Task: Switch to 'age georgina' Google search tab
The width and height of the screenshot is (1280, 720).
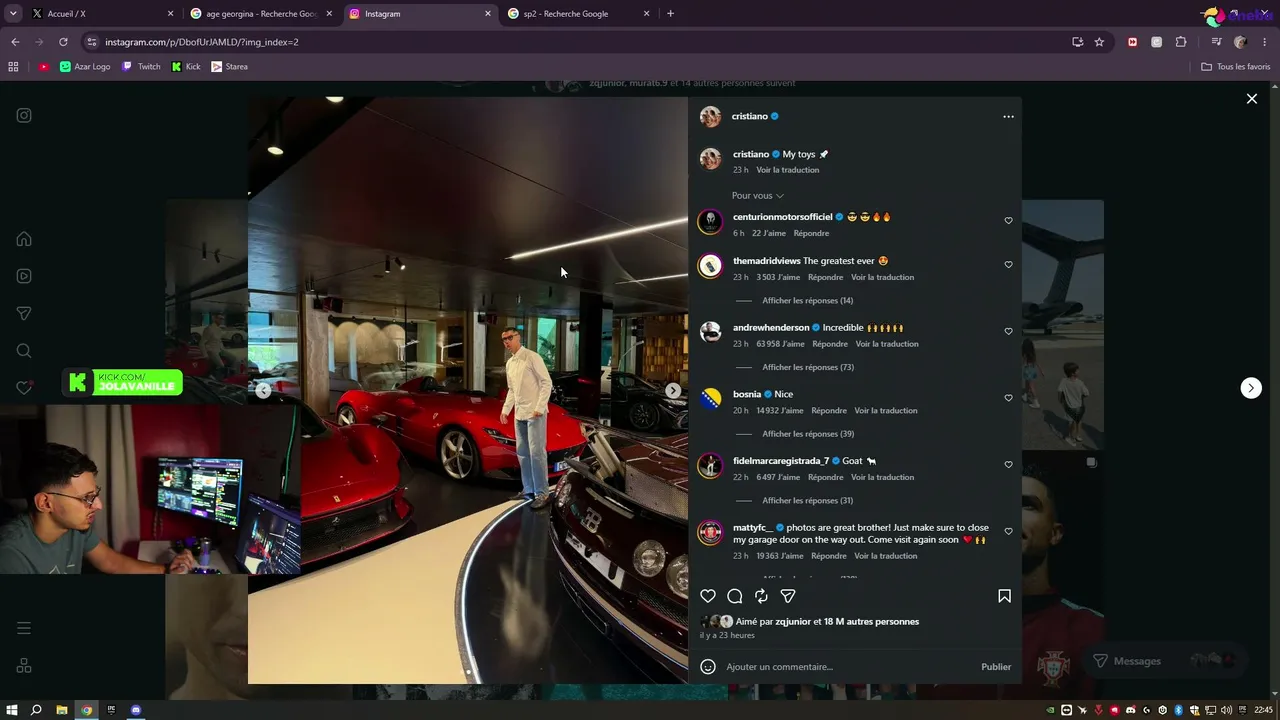Action: 260,14
